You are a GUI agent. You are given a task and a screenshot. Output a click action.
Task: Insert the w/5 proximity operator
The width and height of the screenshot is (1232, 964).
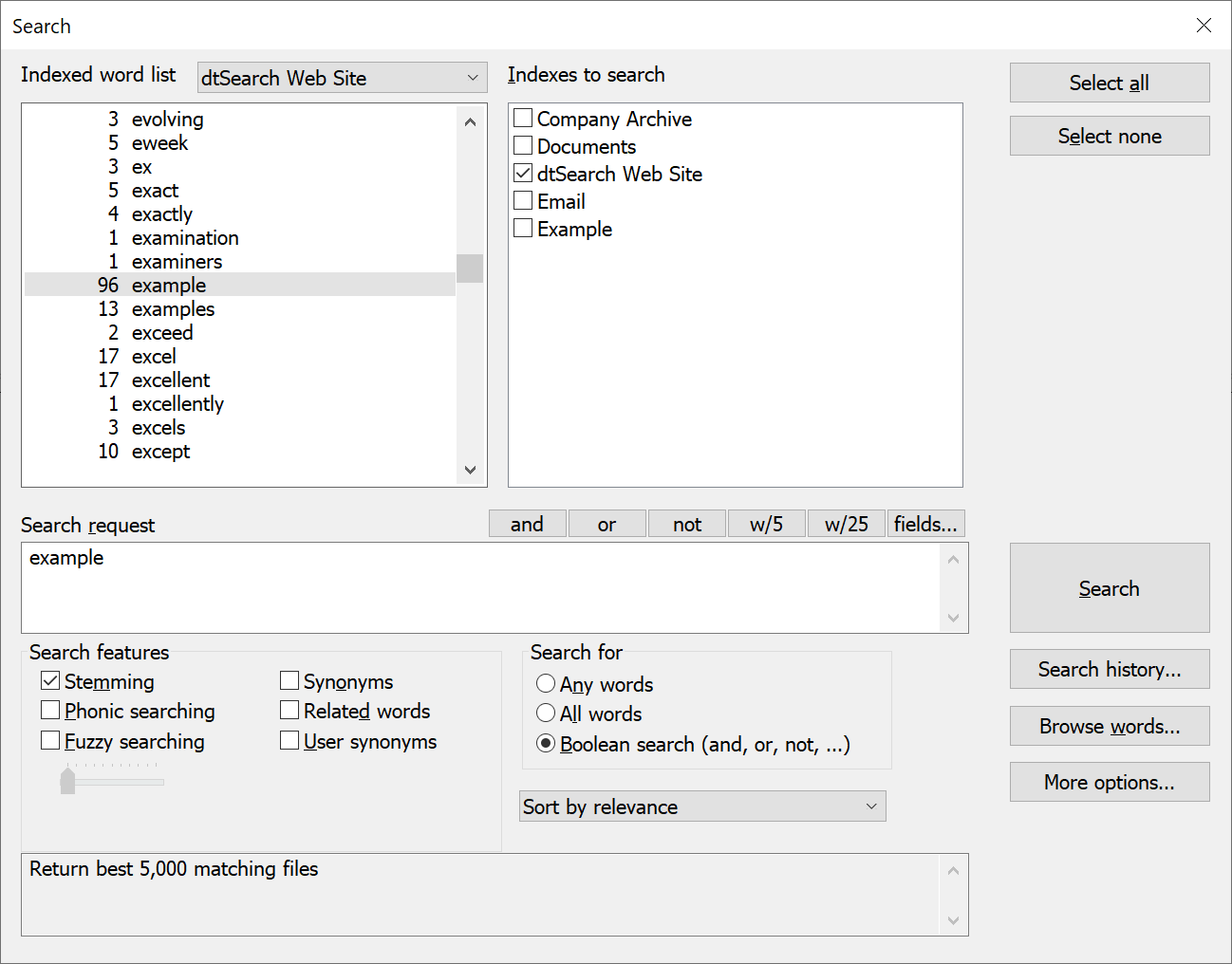click(767, 524)
